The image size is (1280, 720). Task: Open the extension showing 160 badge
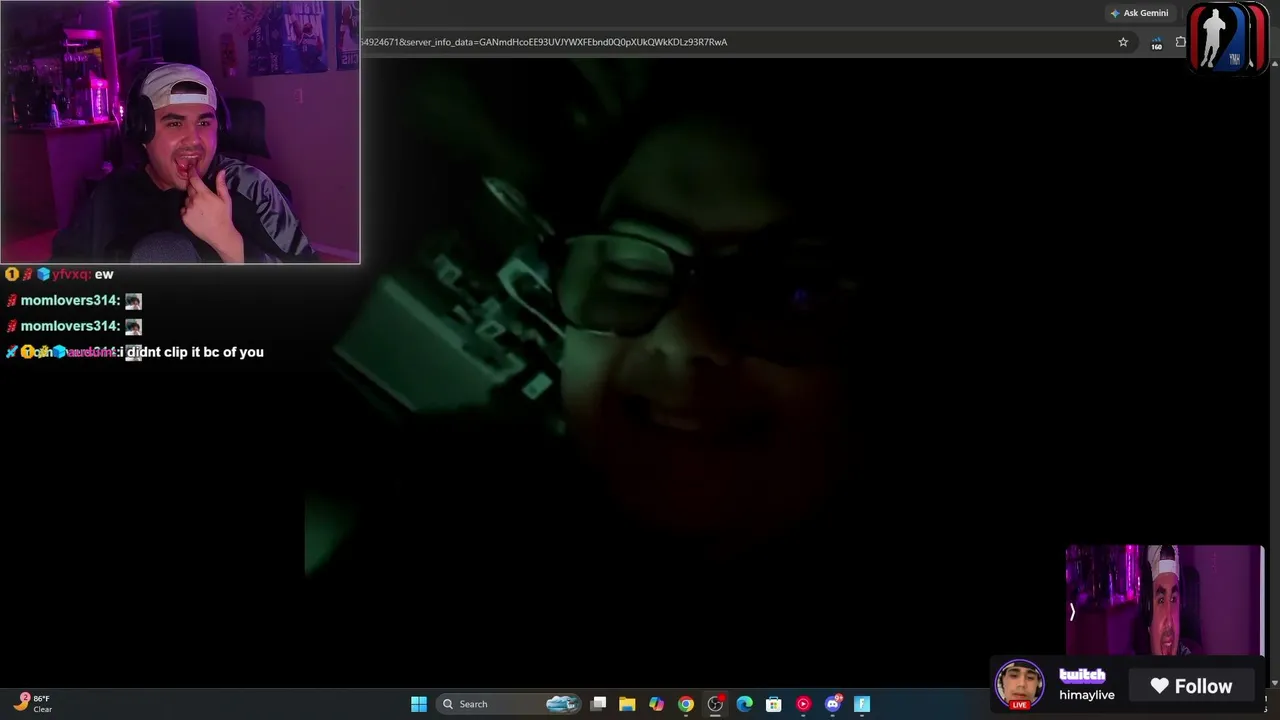(x=1156, y=43)
